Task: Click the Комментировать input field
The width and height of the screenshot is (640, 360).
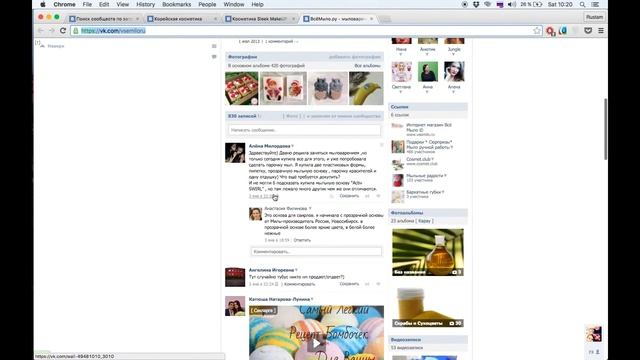Action: (x=316, y=251)
